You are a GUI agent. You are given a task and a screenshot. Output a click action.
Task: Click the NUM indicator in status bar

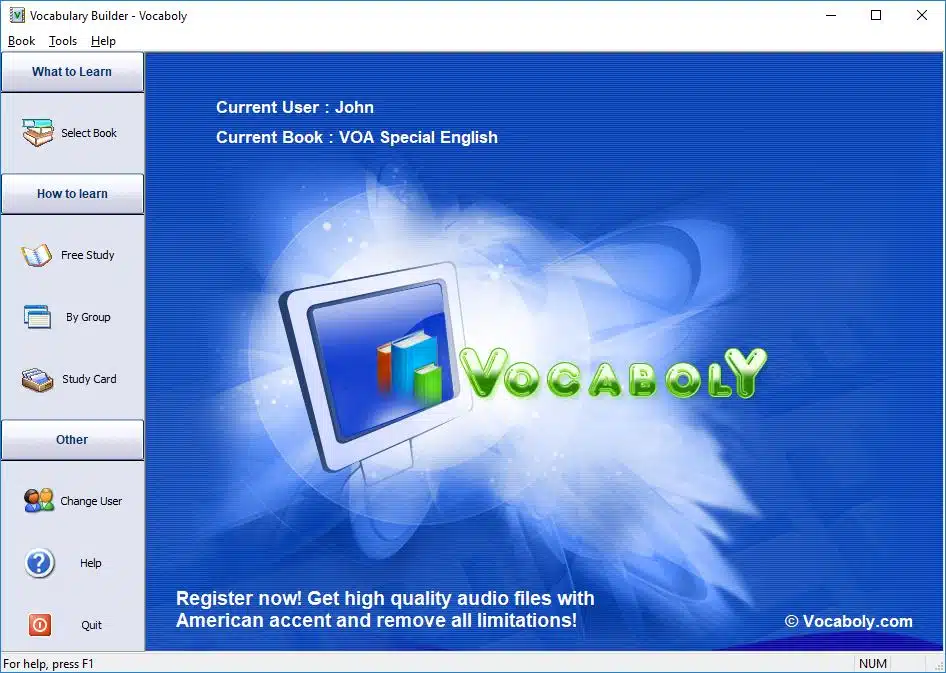tap(872, 664)
